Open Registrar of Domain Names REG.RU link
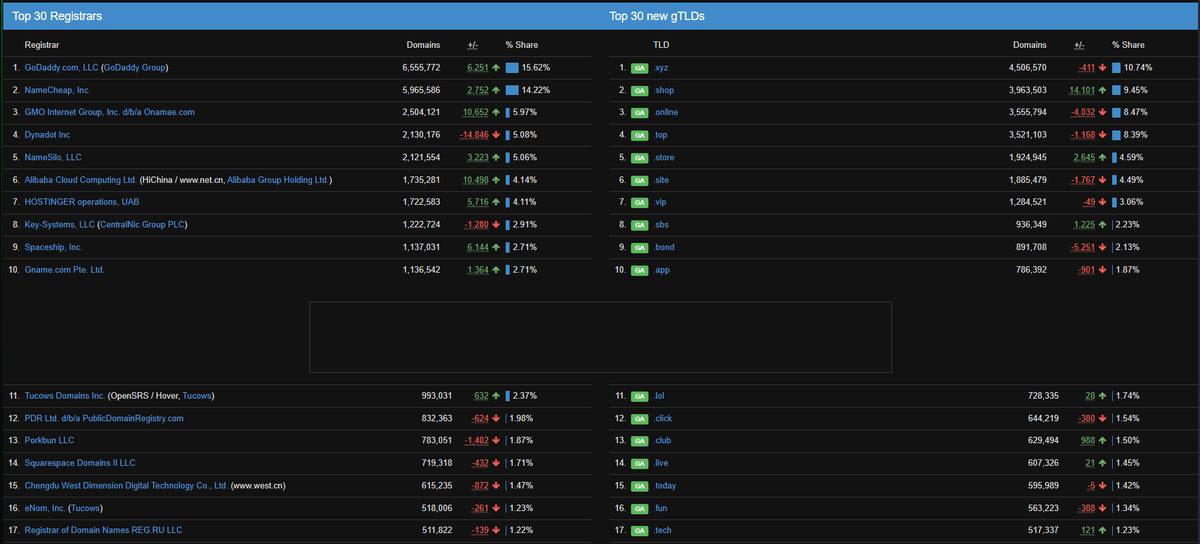The width and height of the screenshot is (1200, 544). point(103,529)
